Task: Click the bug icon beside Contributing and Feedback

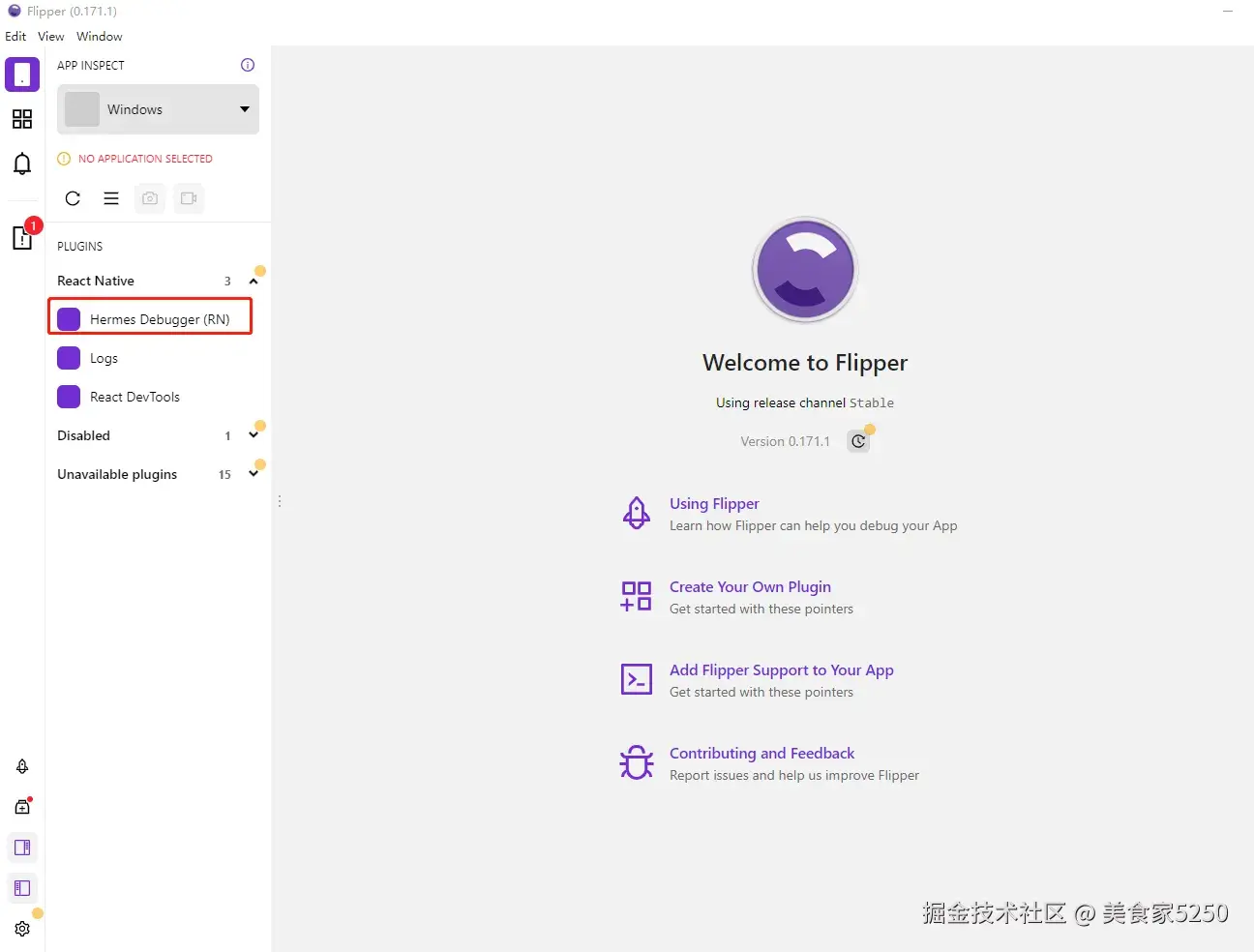Action: click(637, 762)
